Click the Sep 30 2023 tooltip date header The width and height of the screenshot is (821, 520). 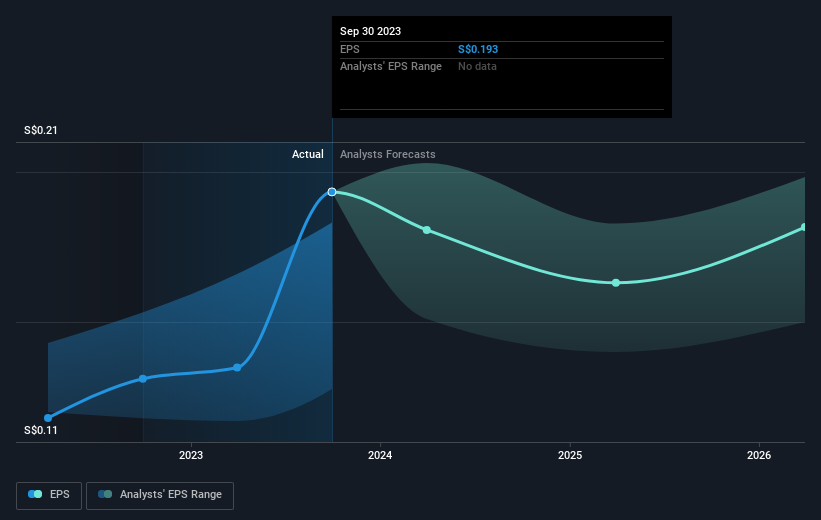[x=371, y=31]
